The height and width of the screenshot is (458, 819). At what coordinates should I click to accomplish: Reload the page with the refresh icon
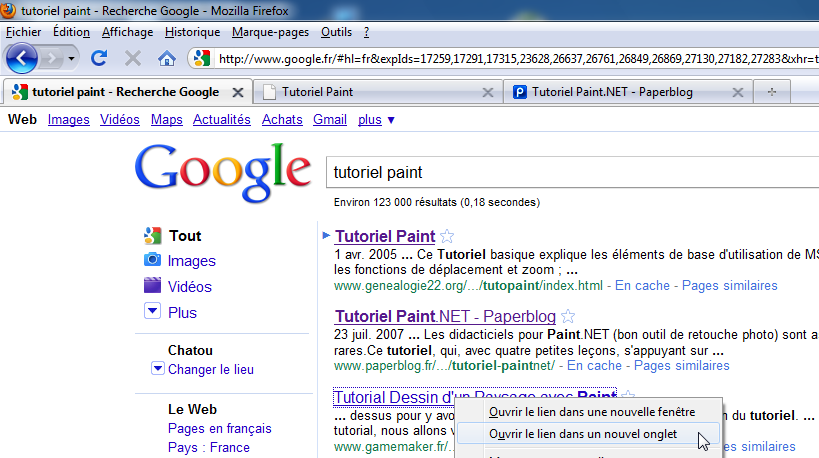tap(99, 58)
